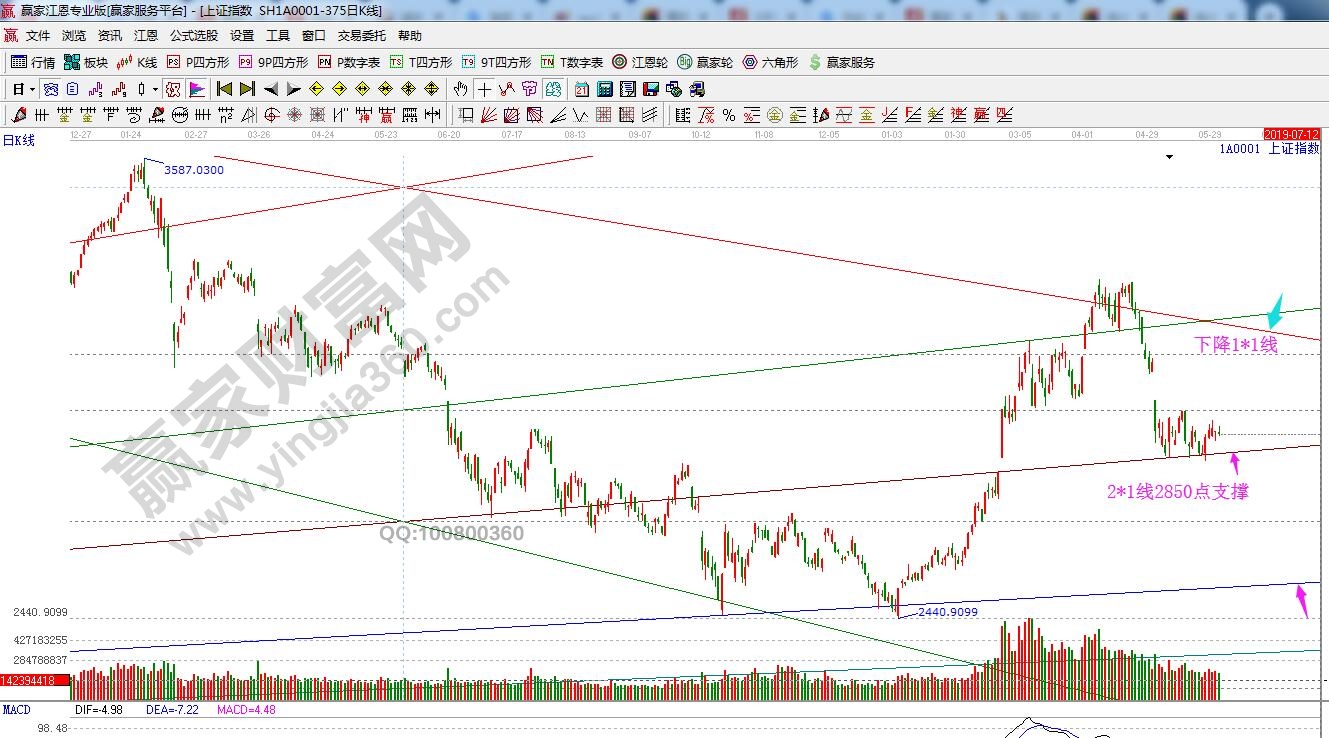Open the small black triangle chart dropdown
The image size is (1329, 738).
tap(1169, 157)
